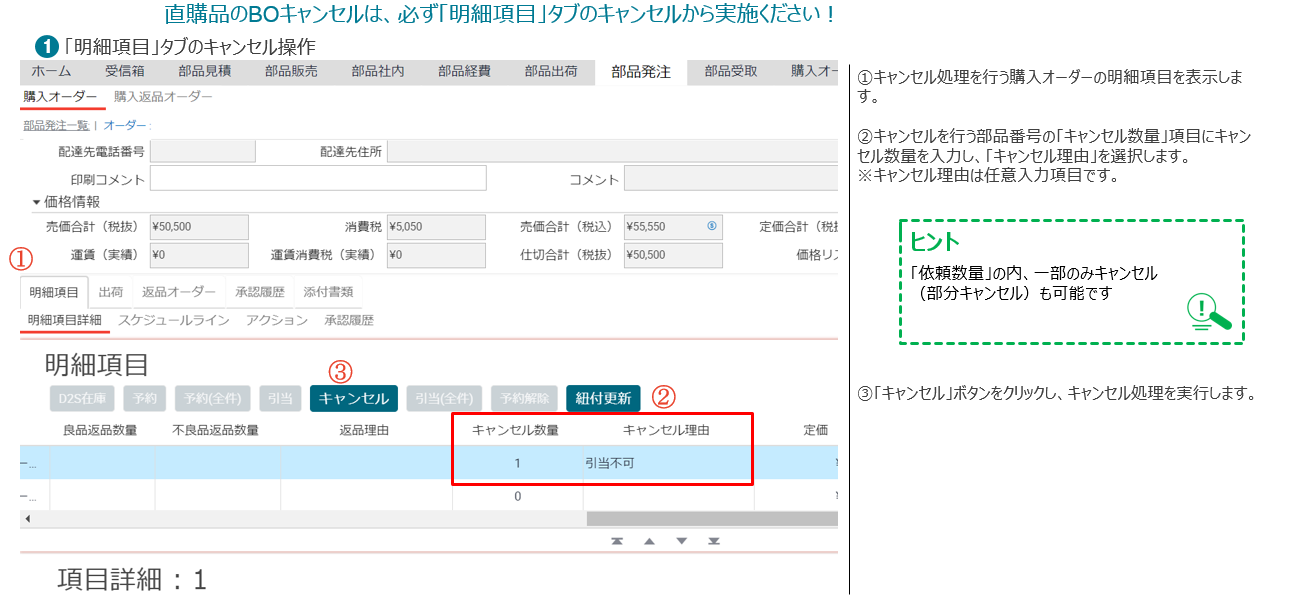Switch to the 部品受取 tab
The width and height of the screenshot is (1293, 601).
tap(730, 72)
